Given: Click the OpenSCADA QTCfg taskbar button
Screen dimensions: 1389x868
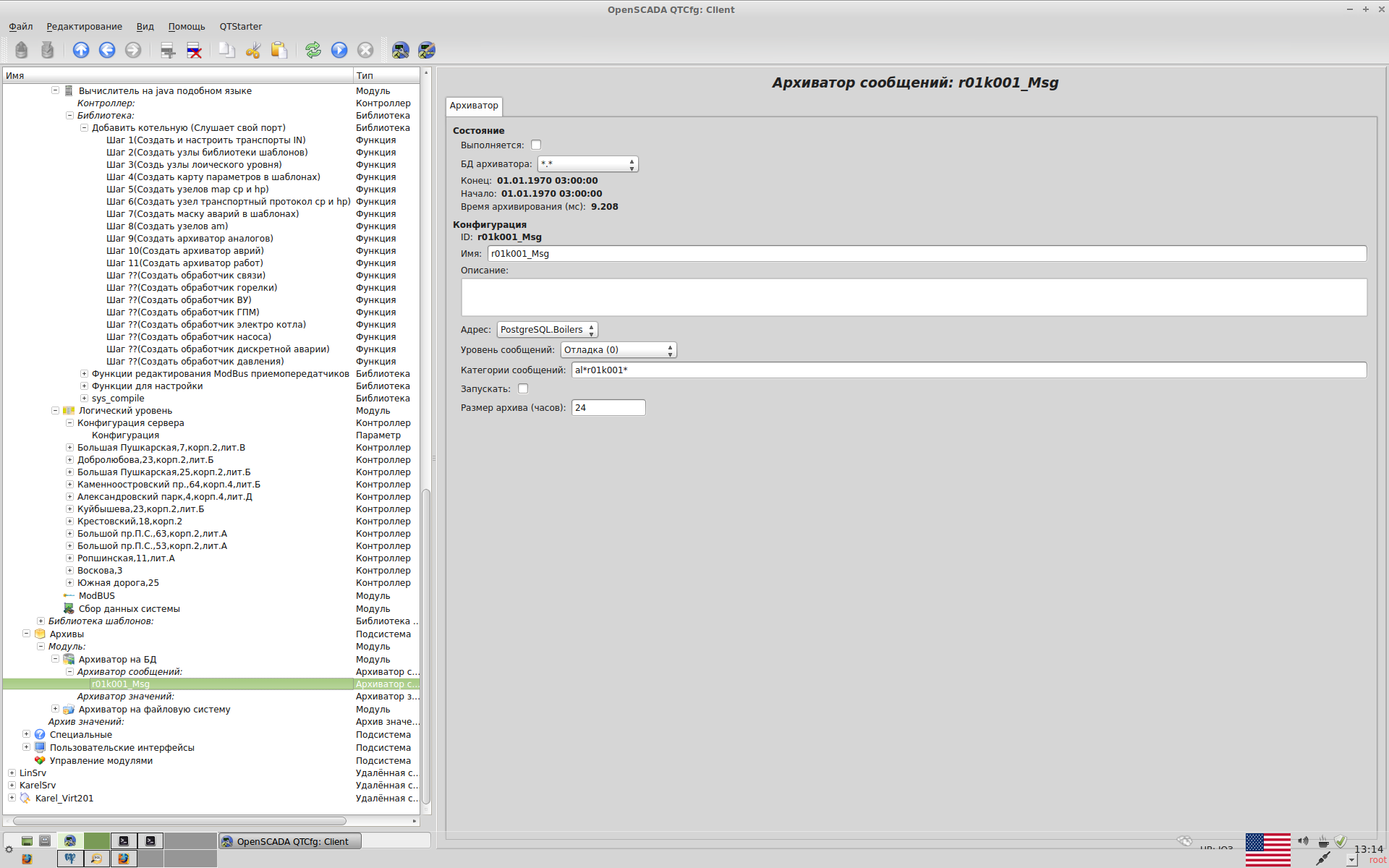Looking at the screenshot, I should (x=290, y=841).
